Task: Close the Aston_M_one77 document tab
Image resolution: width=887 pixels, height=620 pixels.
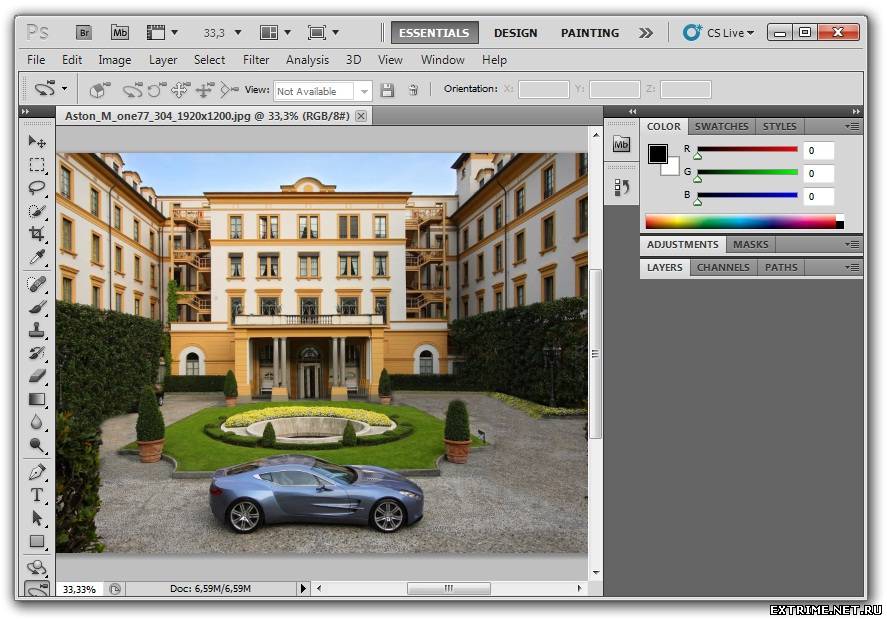Action: [361, 116]
